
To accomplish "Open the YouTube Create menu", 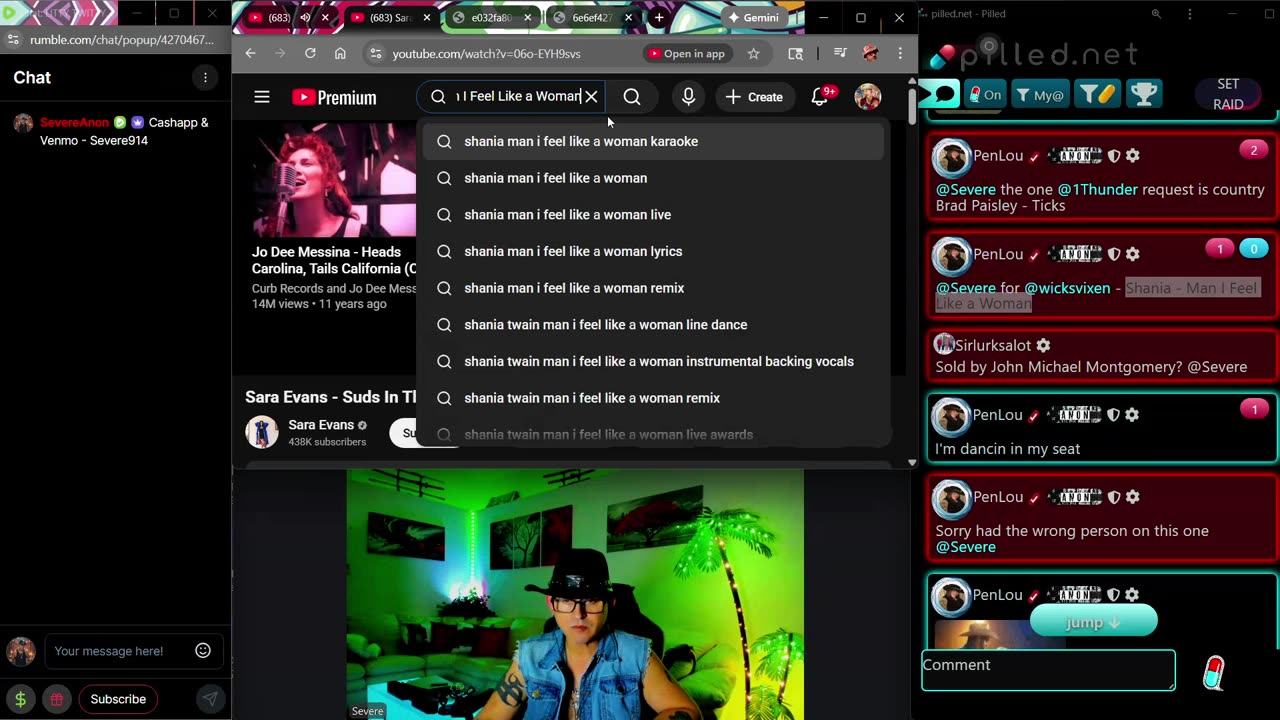I will click(x=755, y=97).
